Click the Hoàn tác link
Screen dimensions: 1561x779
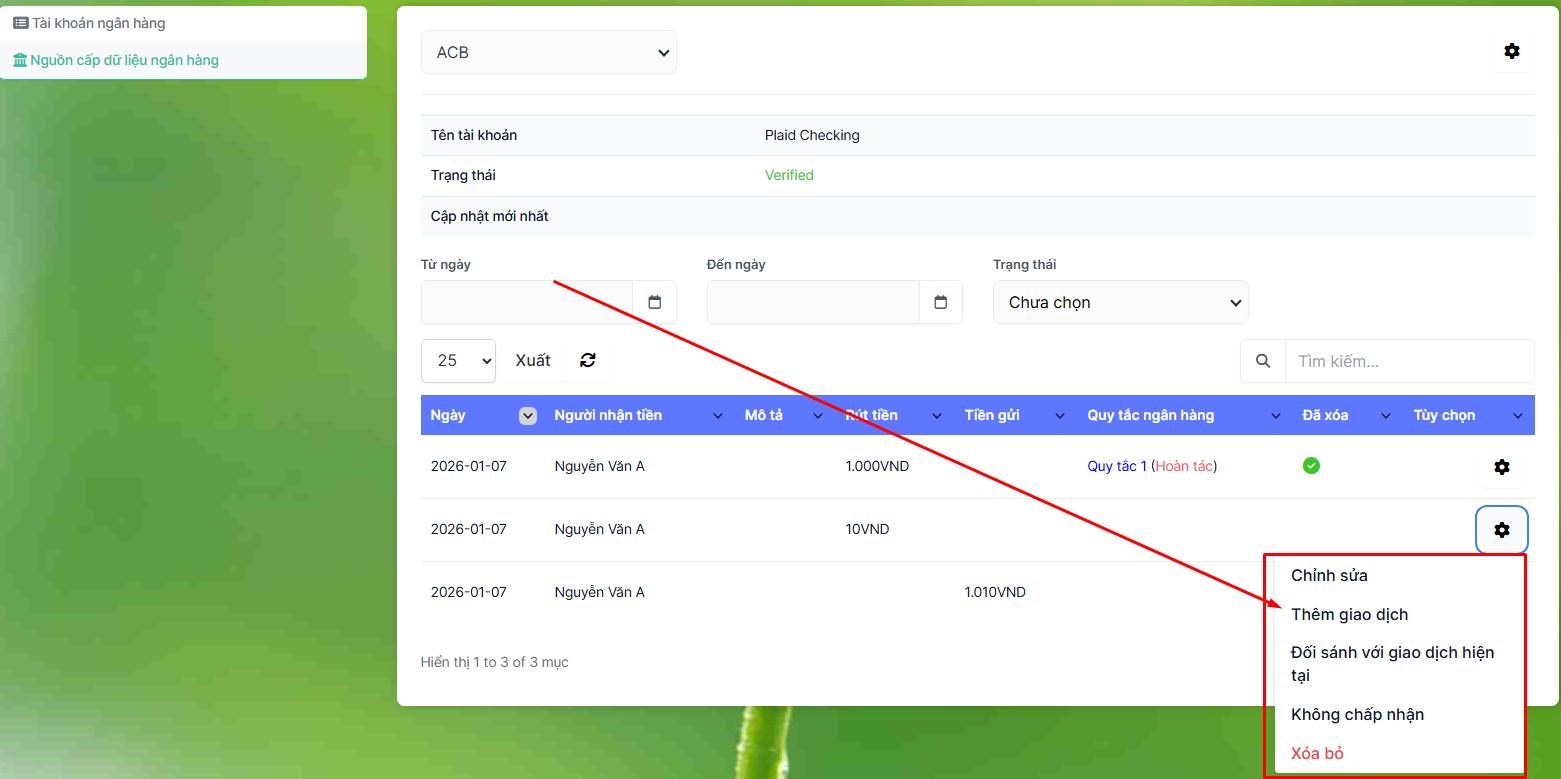pyautogui.click(x=1185, y=466)
